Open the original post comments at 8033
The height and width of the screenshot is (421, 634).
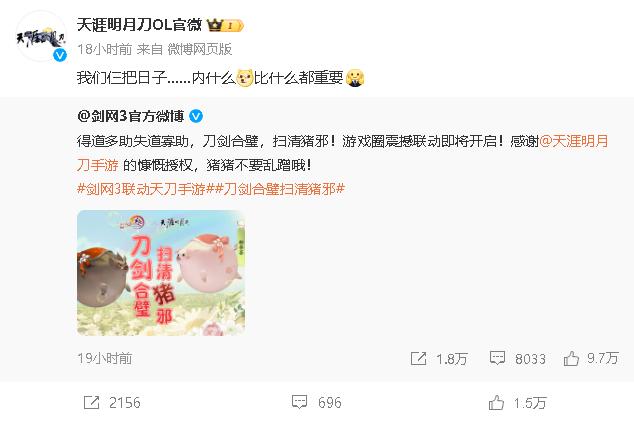click(497, 358)
